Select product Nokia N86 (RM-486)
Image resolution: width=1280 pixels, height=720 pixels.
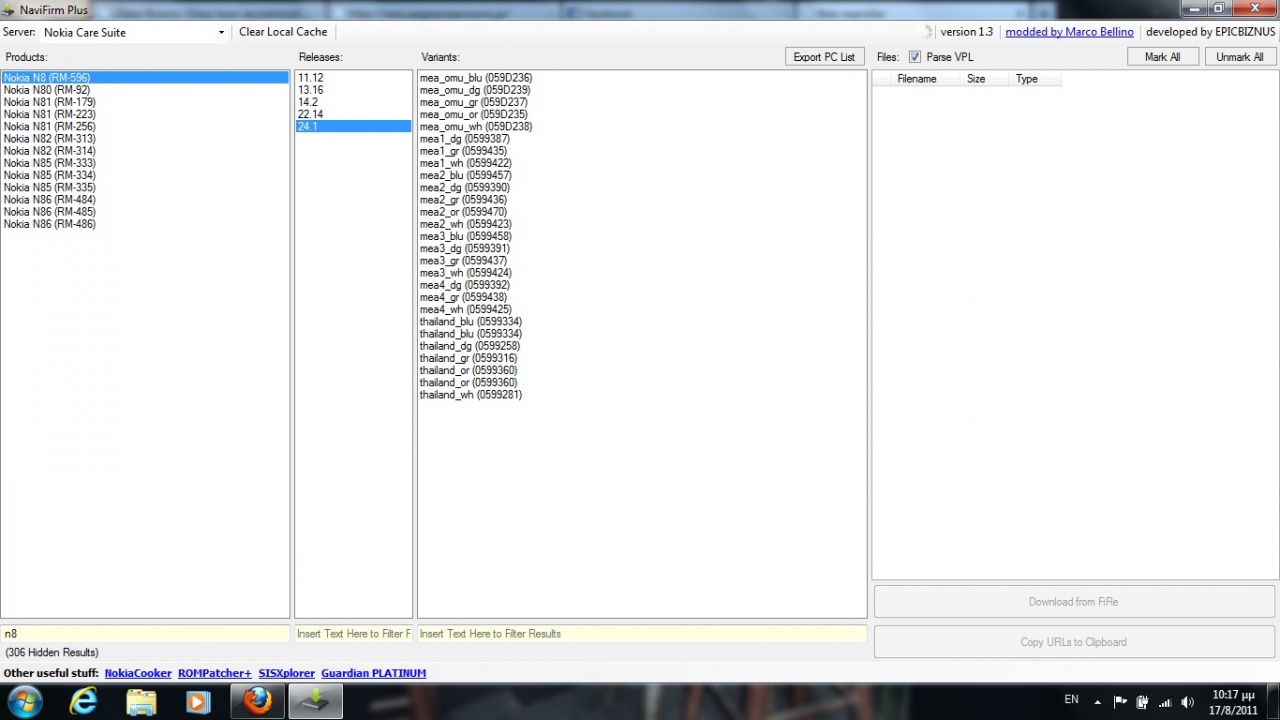[145, 224]
